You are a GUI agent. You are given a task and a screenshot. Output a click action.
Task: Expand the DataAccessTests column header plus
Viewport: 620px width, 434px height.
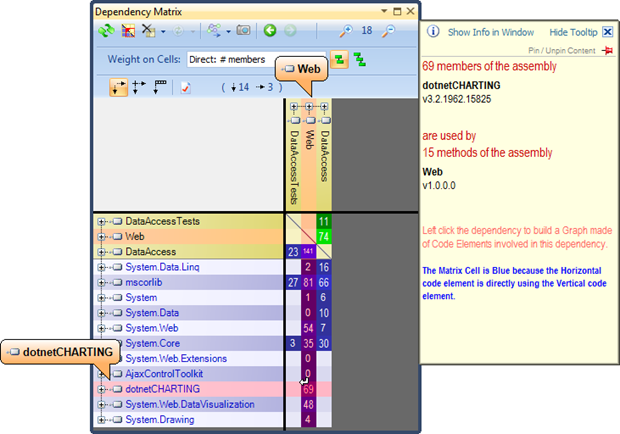pos(293,106)
